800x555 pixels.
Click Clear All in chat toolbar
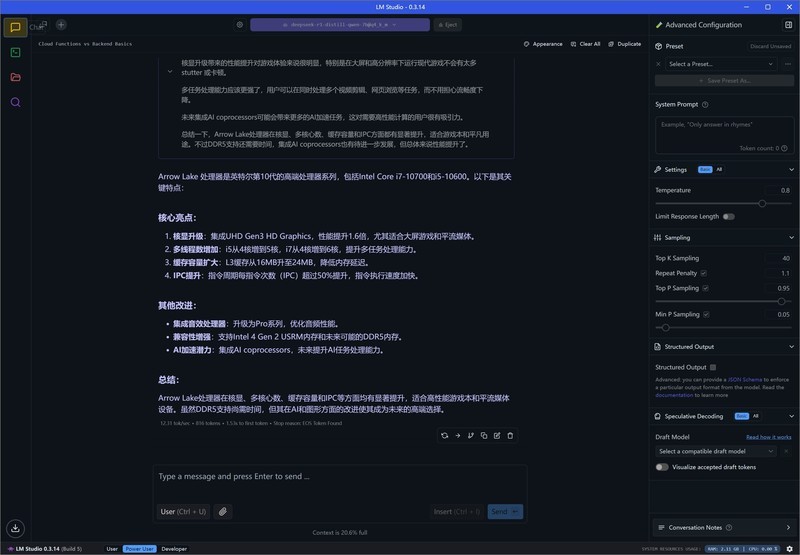tap(585, 44)
